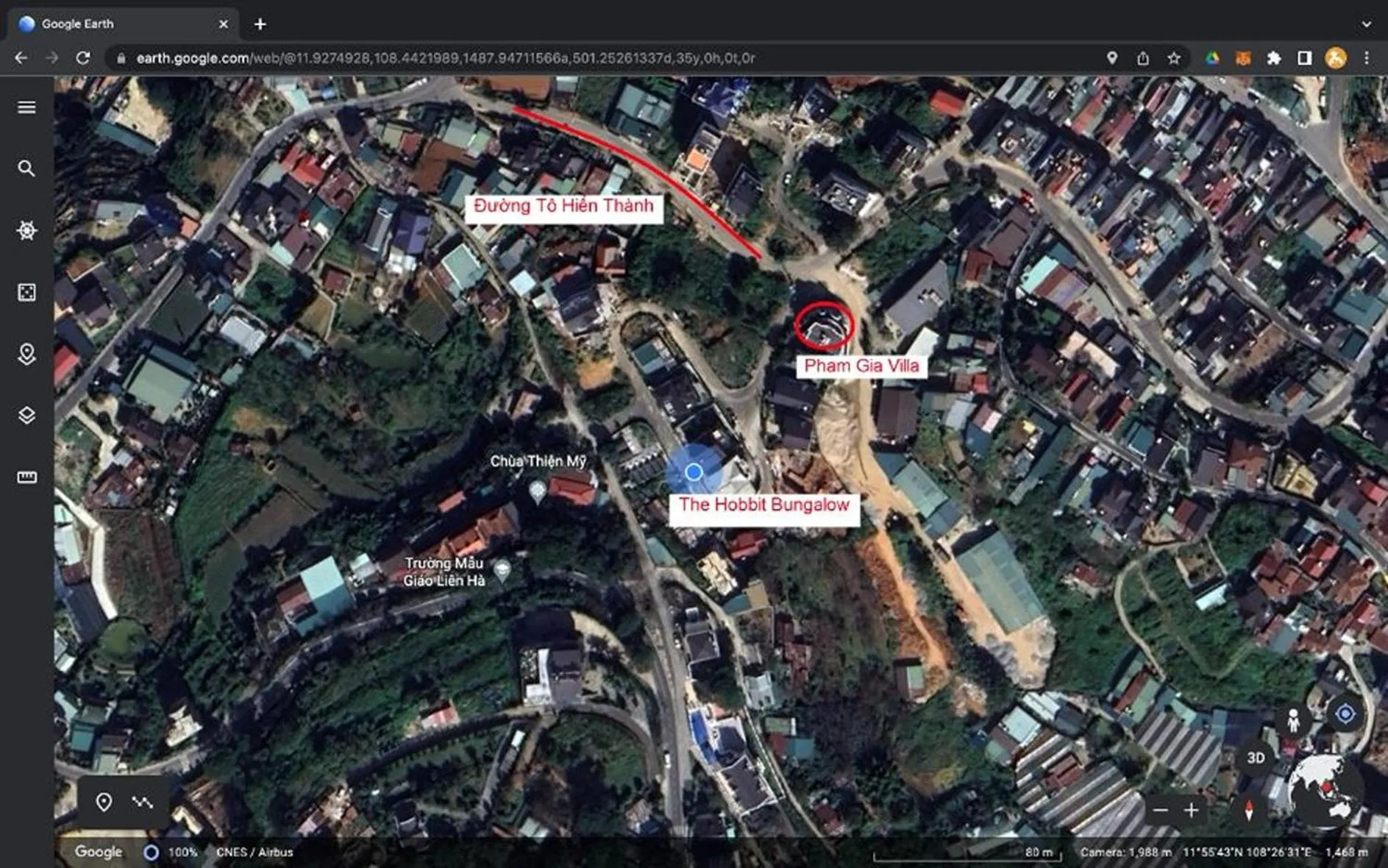Open a new browser tab

(x=260, y=24)
